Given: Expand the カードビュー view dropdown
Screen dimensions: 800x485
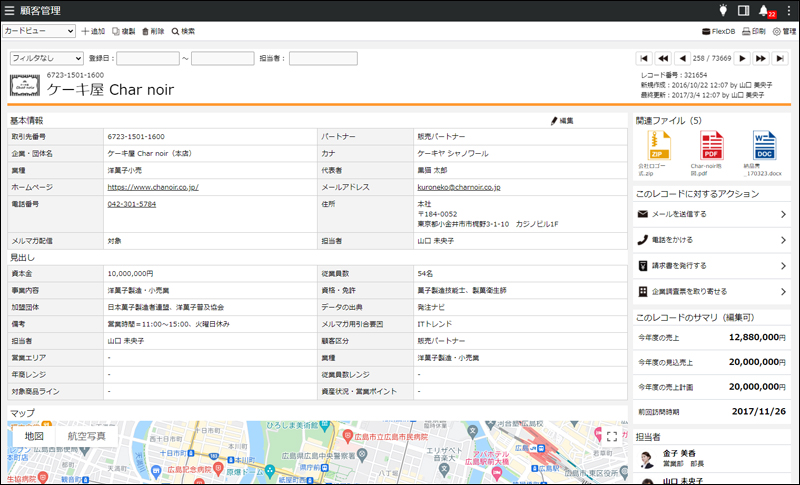Looking at the screenshot, I should [39, 31].
